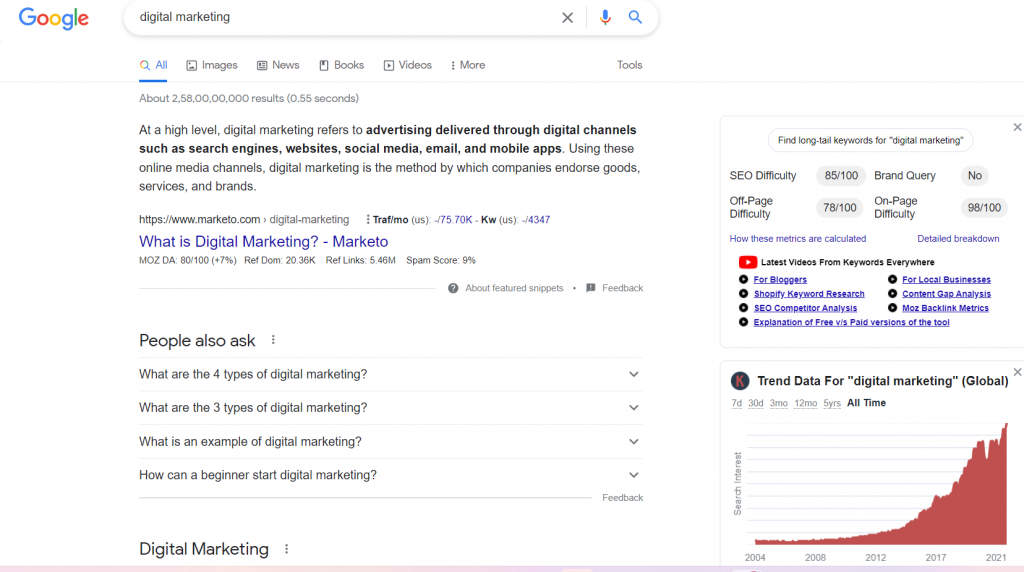Expand What are the 4 types question
The image size is (1024, 572).
click(391, 374)
